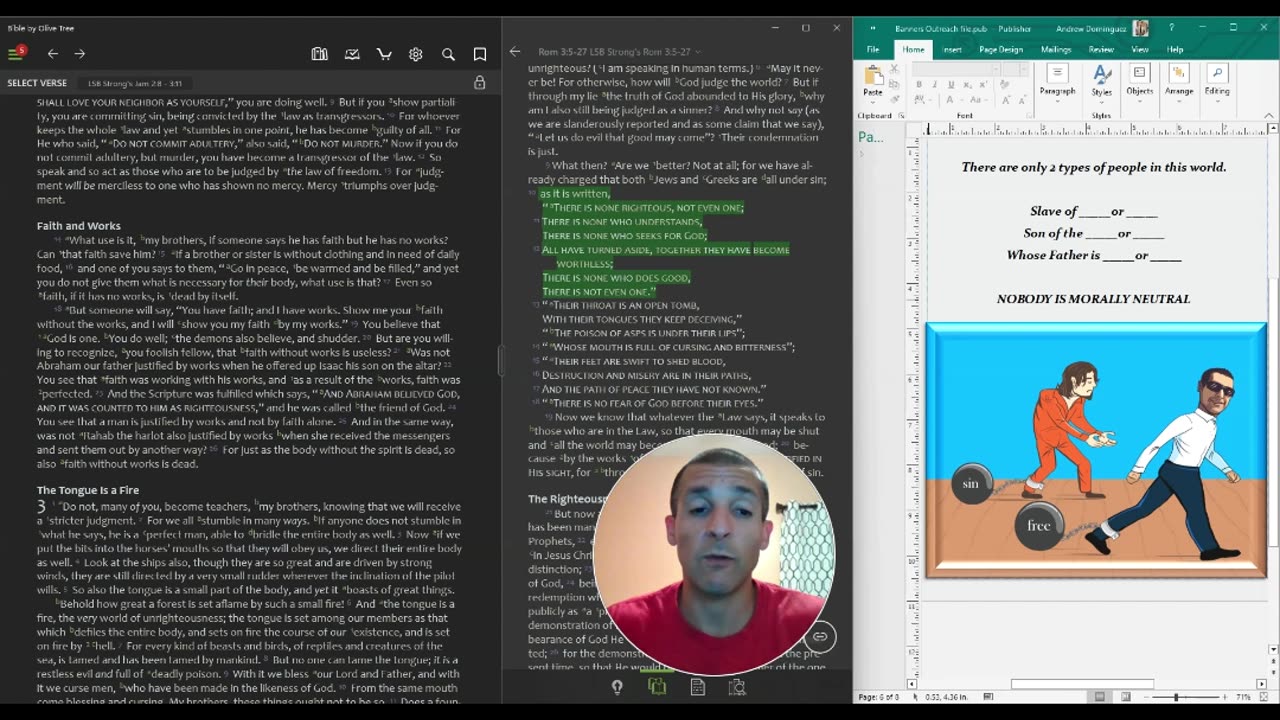Open the notes document icon in study pane
The height and width of the screenshot is (720, 1280).
(698, 687)
